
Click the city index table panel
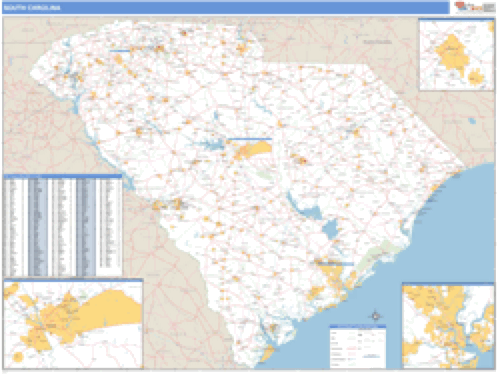click(63, 226)
